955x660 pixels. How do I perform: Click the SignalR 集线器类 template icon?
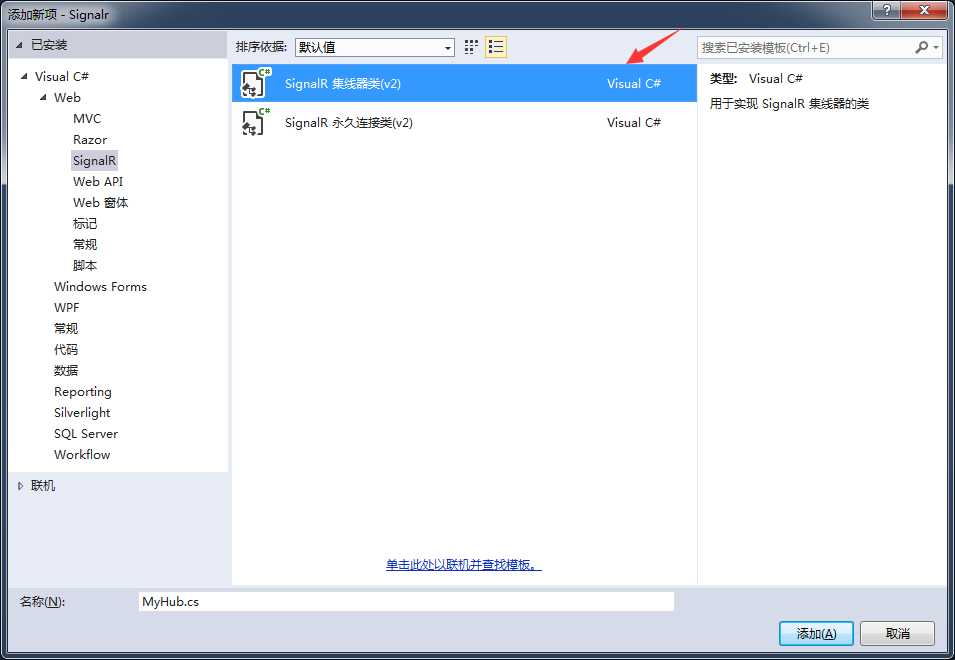(x=255, y=83)
